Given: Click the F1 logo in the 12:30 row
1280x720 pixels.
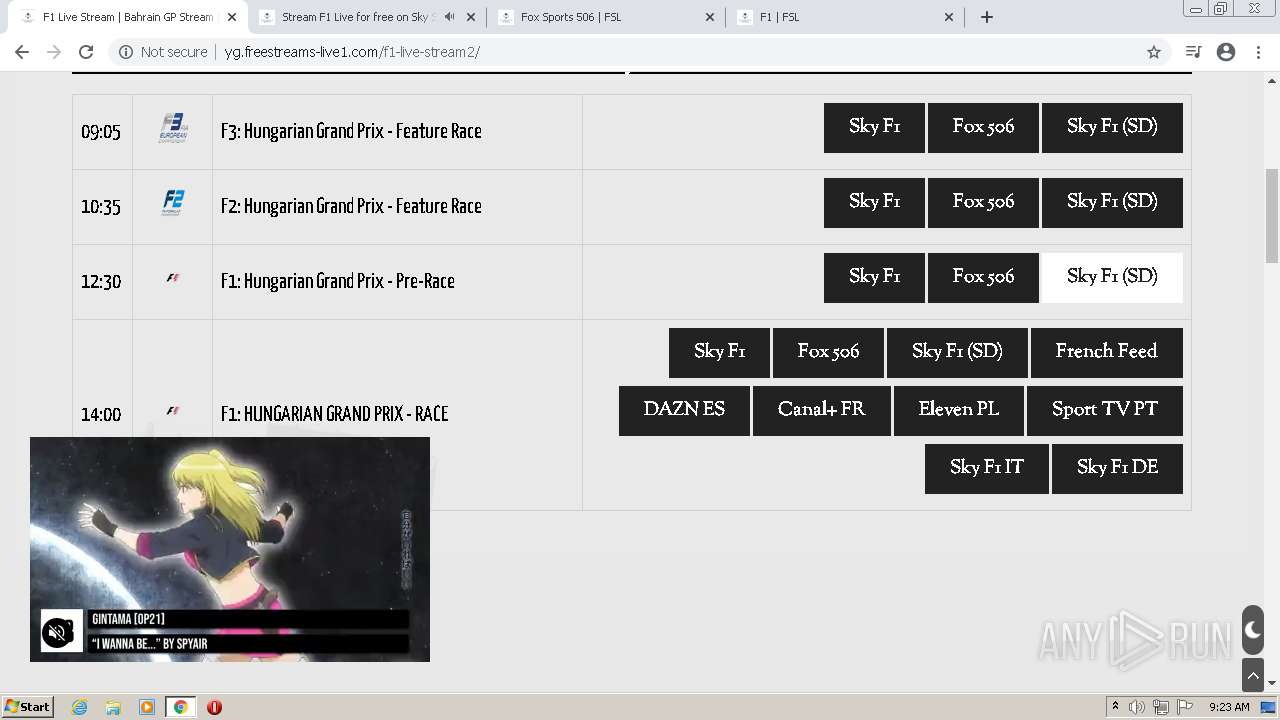Looking at the screenshot, I should coord(173,279).
